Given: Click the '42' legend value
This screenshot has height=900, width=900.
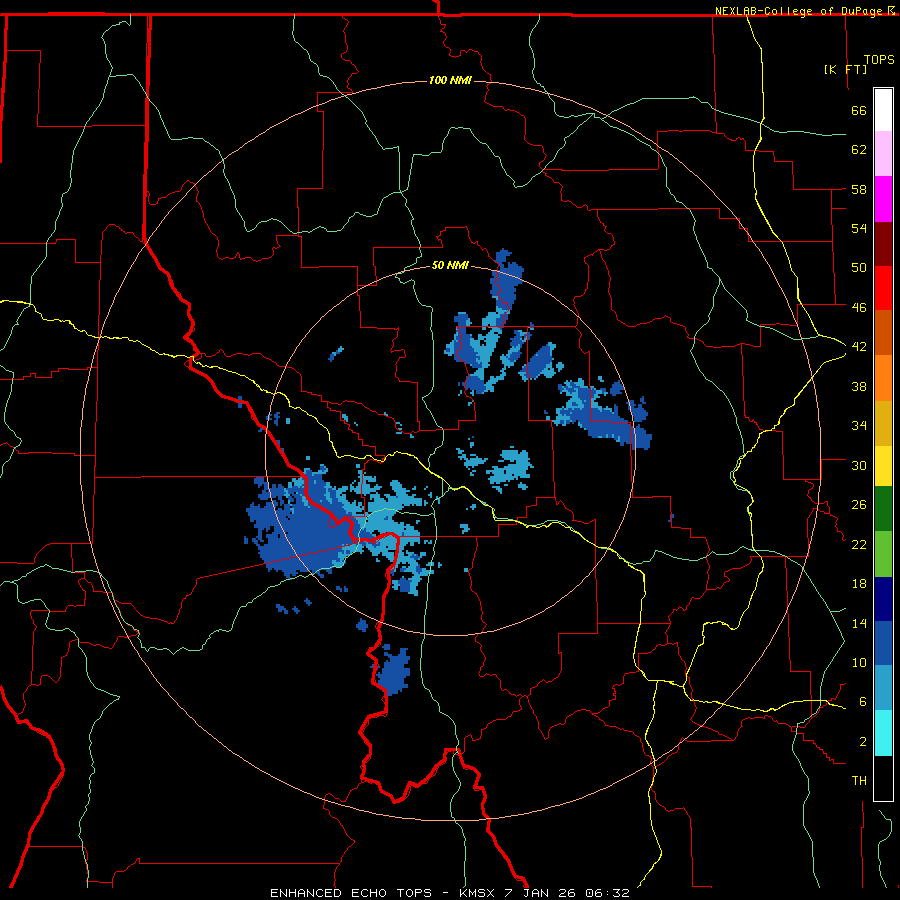Looking at the screenshot, I should tap(859, 347).
